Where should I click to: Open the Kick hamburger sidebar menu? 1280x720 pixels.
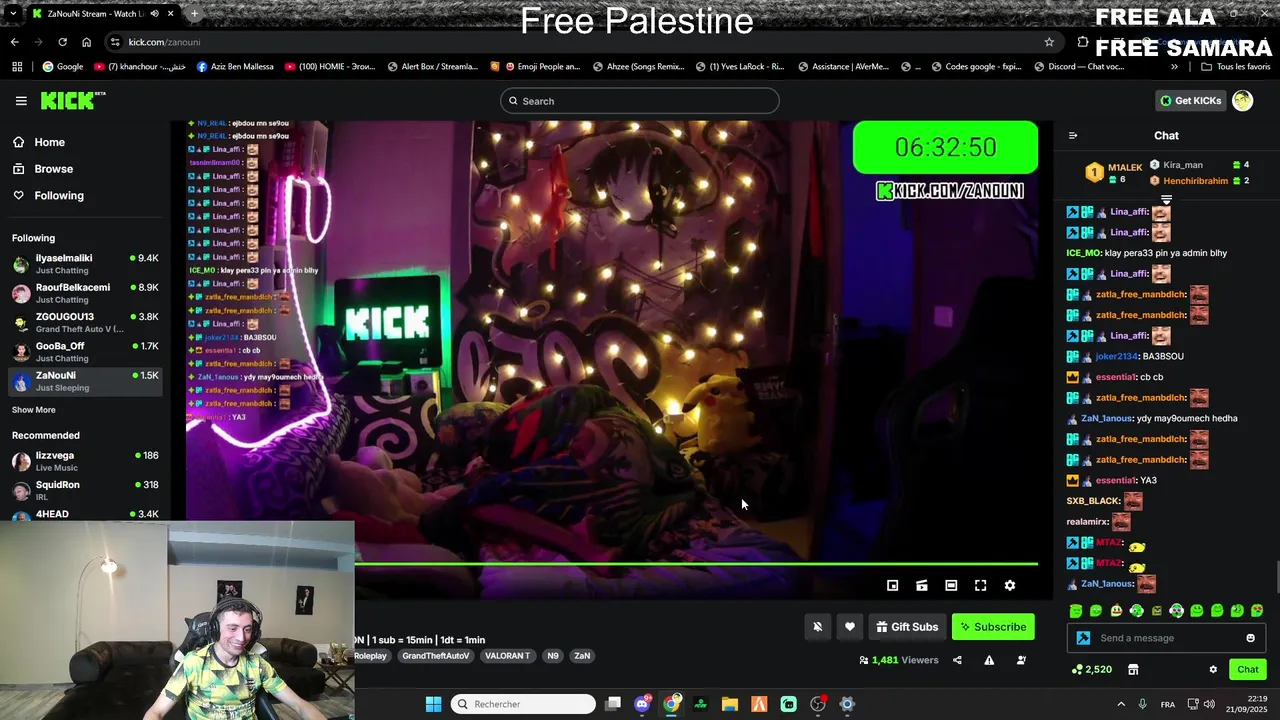click(21, 101)
